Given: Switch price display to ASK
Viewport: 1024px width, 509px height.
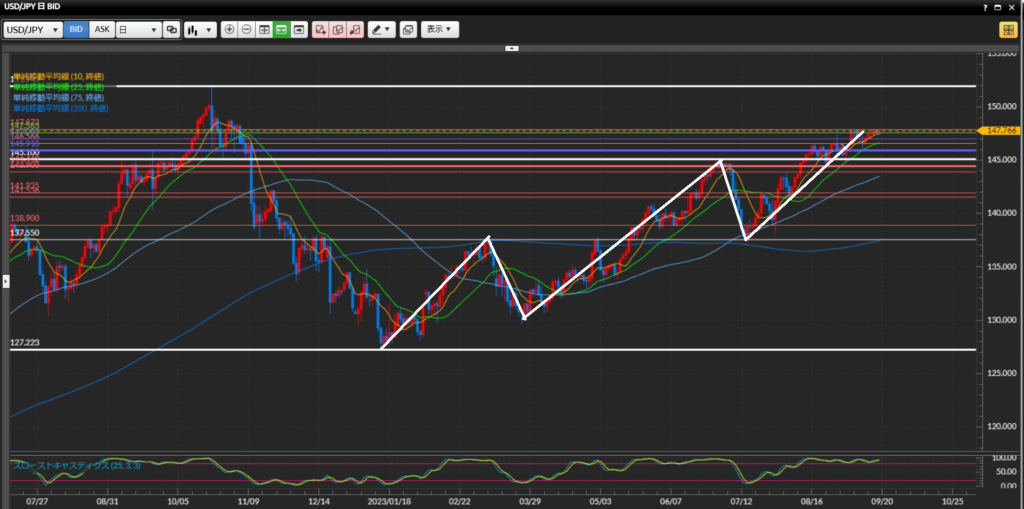Looking at the screenshot, I should coord(101,30).
